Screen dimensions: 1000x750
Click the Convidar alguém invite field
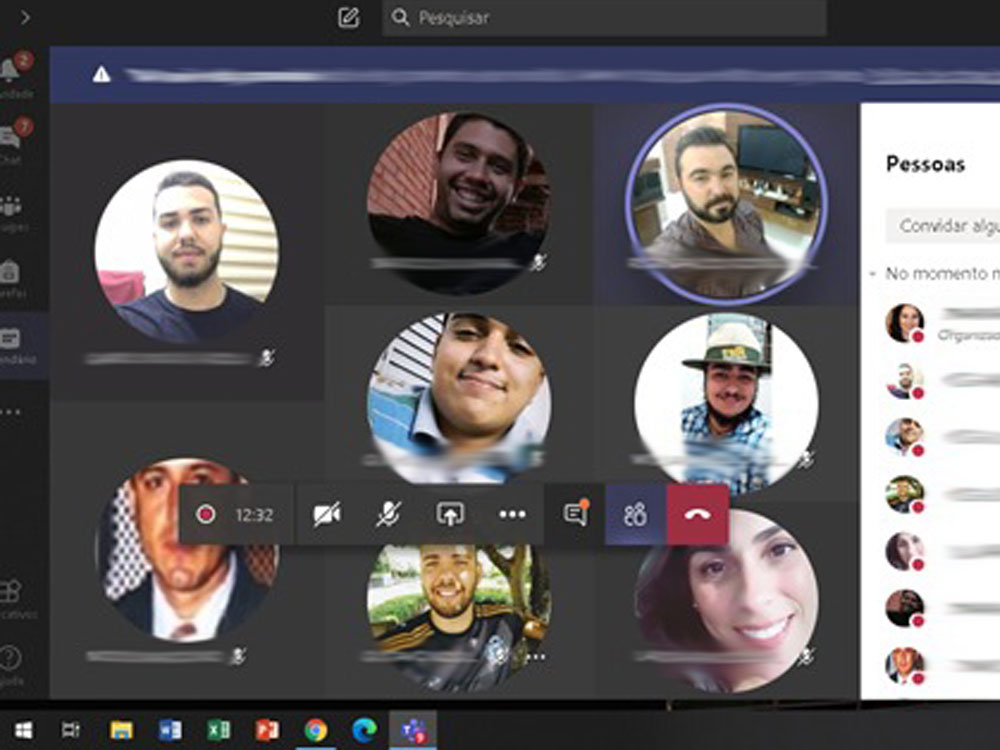pyautogui.click(x=943, y=225)
